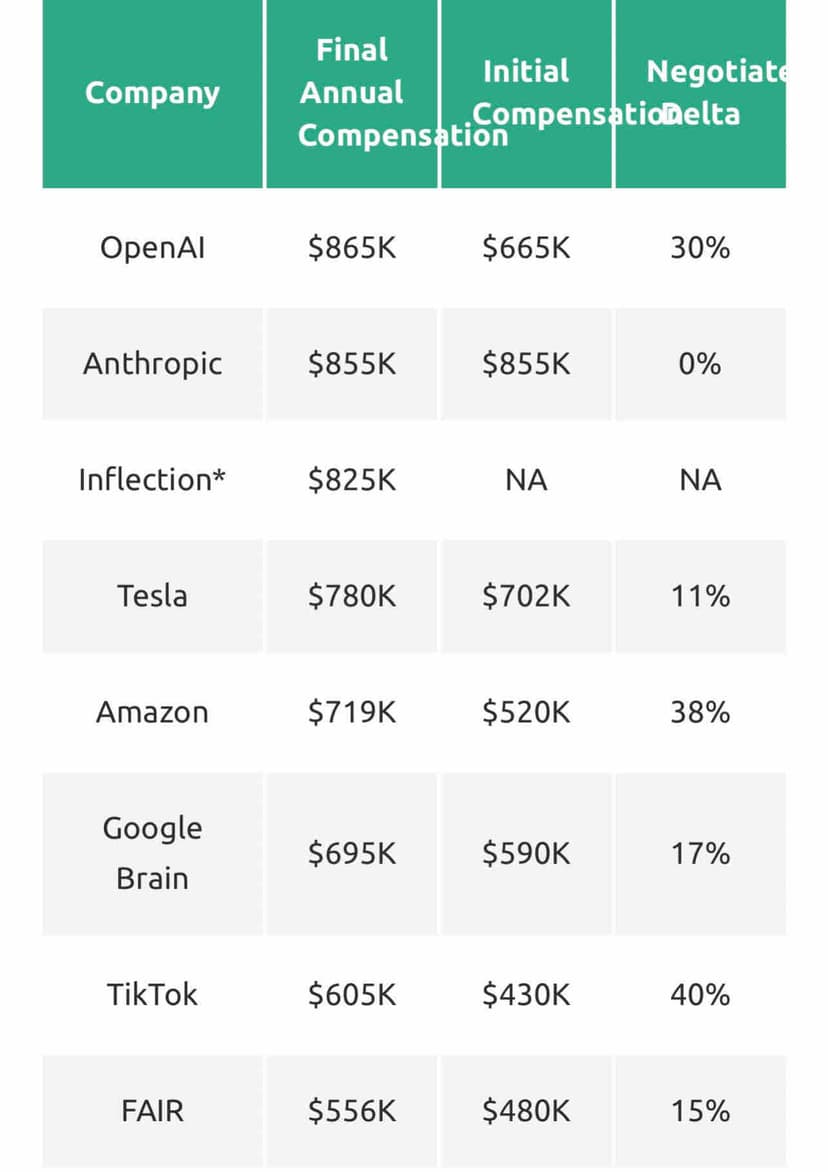This screenshot has width=828, height=1172.
Task: Click OpenAI's $865K final compensation
Action: click(x=352, y=248)
